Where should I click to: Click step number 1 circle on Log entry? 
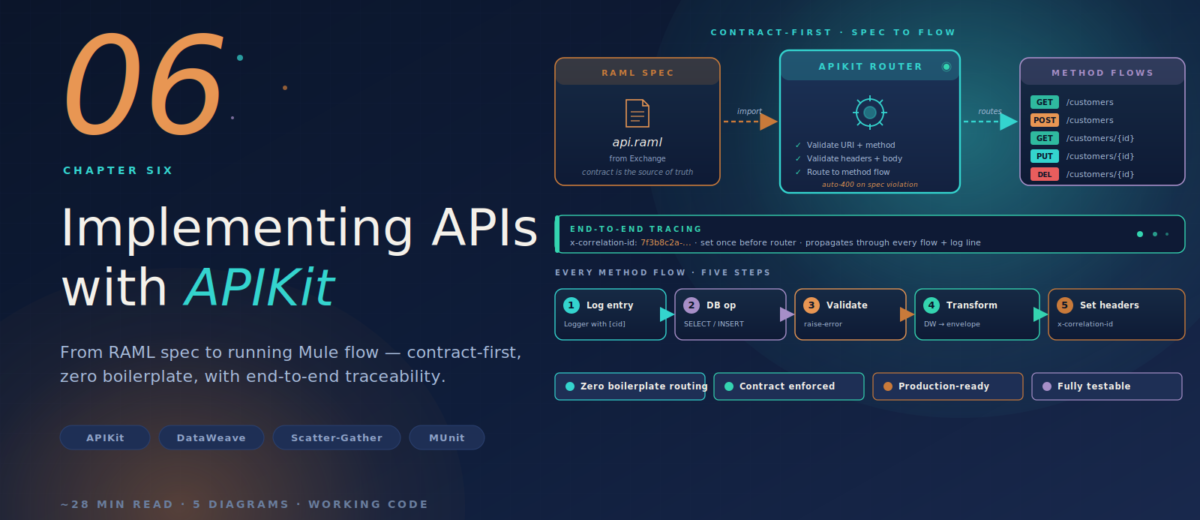571,305
